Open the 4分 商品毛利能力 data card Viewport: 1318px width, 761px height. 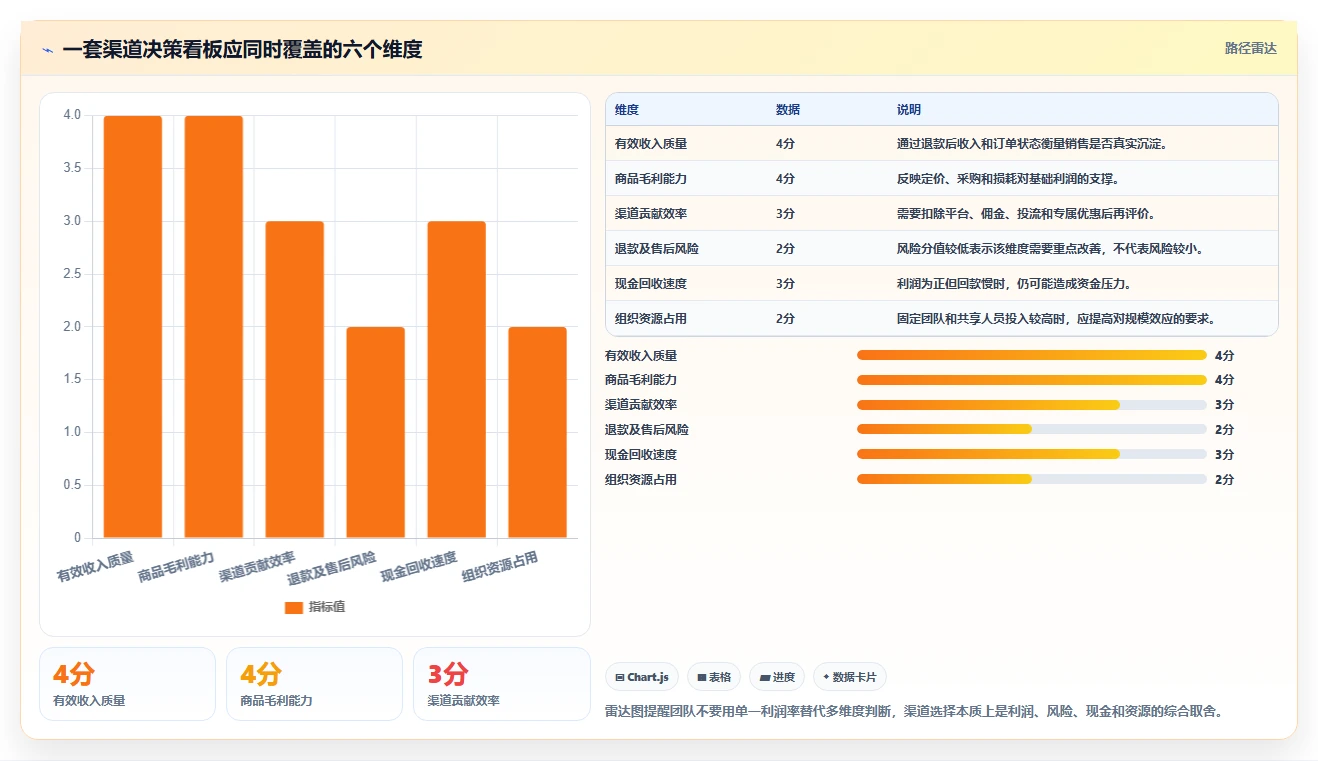tap(314, 684)
